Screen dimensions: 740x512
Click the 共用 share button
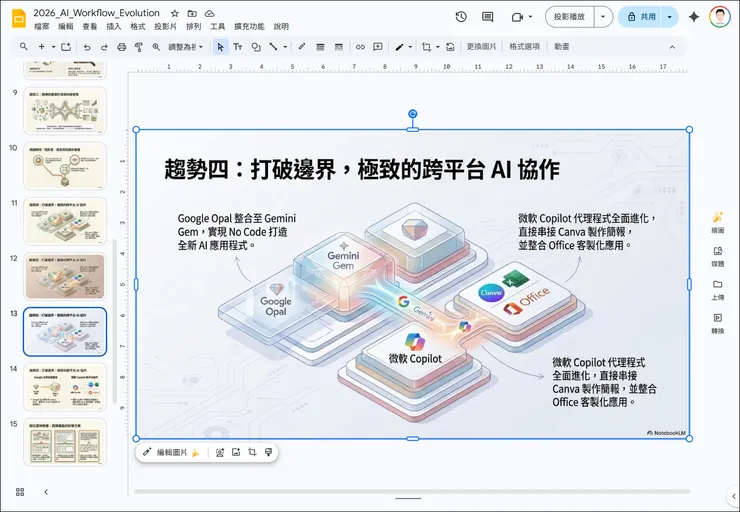[x=641, y=17]
